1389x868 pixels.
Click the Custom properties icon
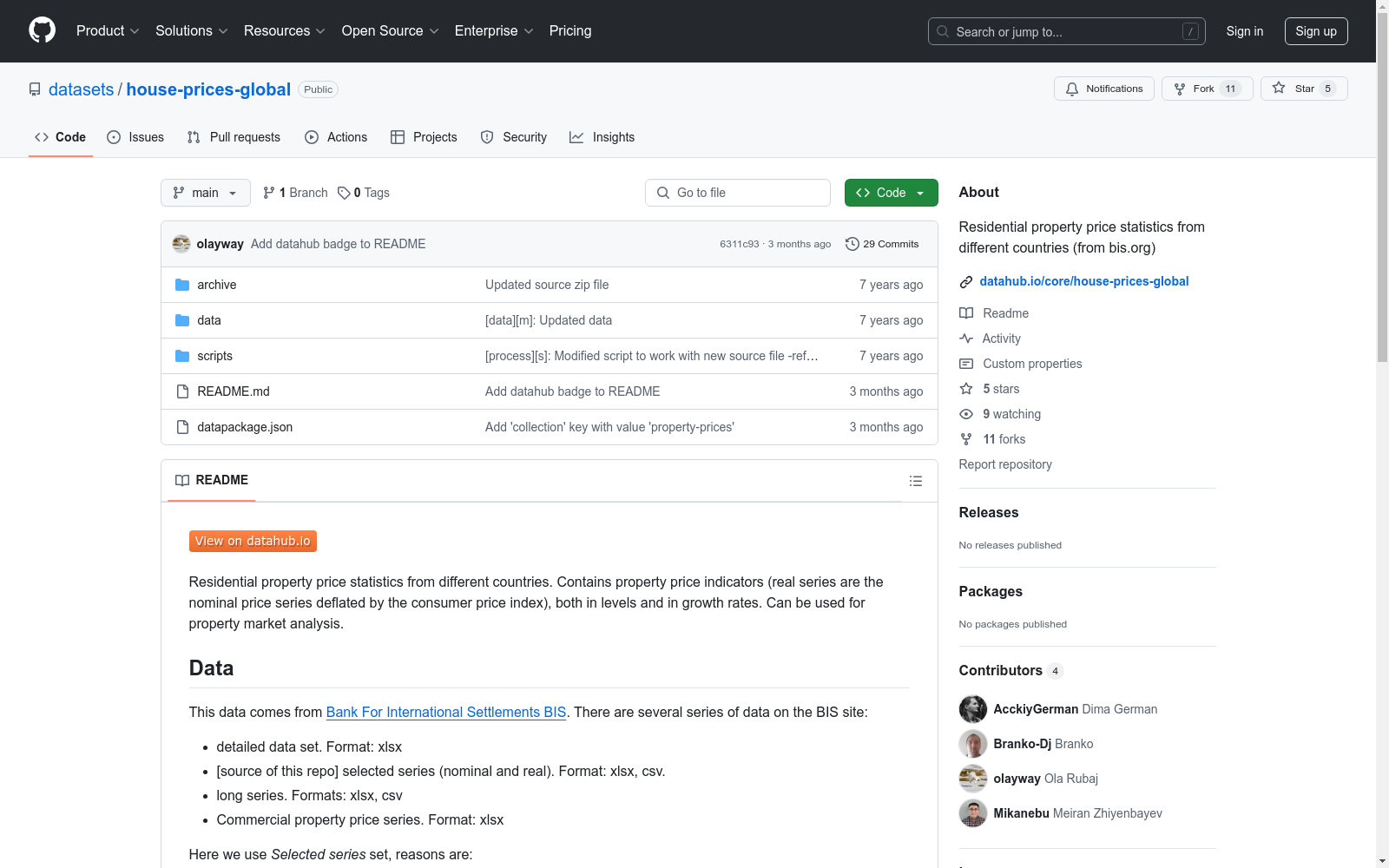click(x=966, y=364)
